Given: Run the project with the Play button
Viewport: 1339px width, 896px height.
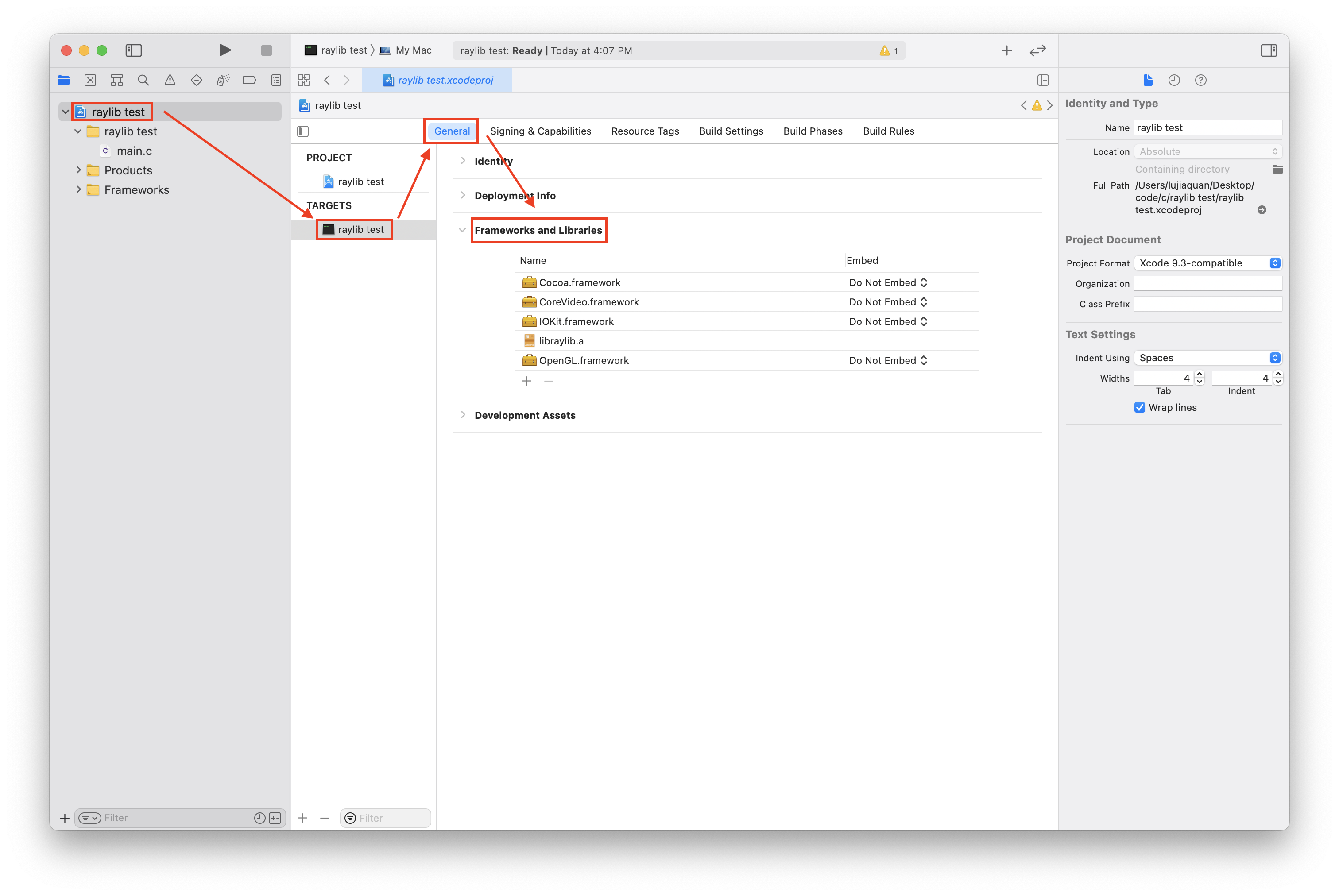Looking at the screenshot, I should 224,50.
